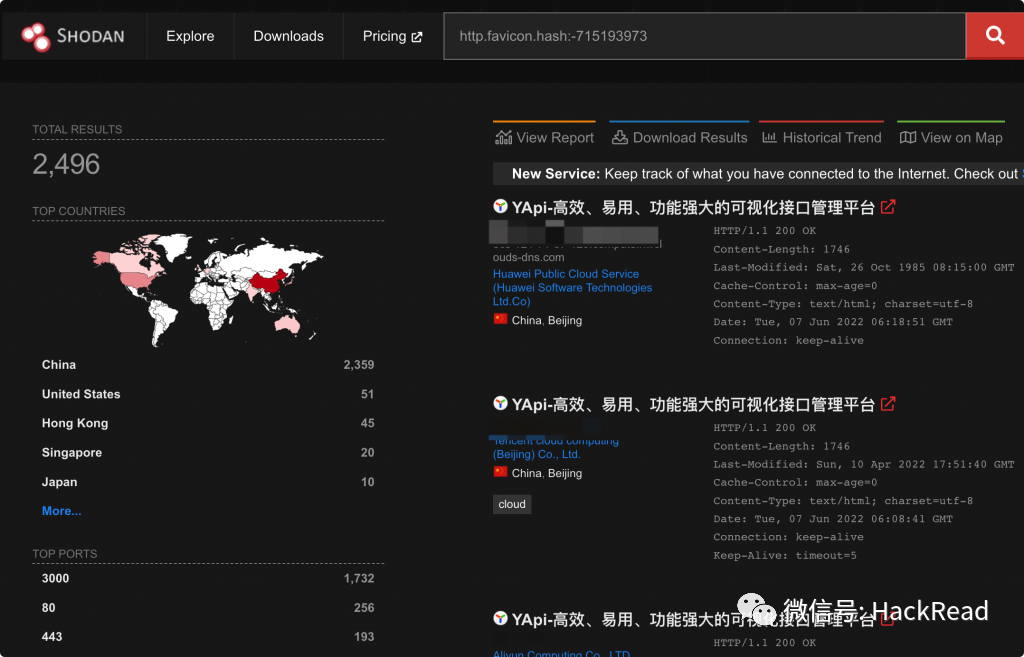The height and width of the screenshot is (657, 1024).
Task: Click the cloud tag
Action: pyautogui.click(x=512, y=504)
